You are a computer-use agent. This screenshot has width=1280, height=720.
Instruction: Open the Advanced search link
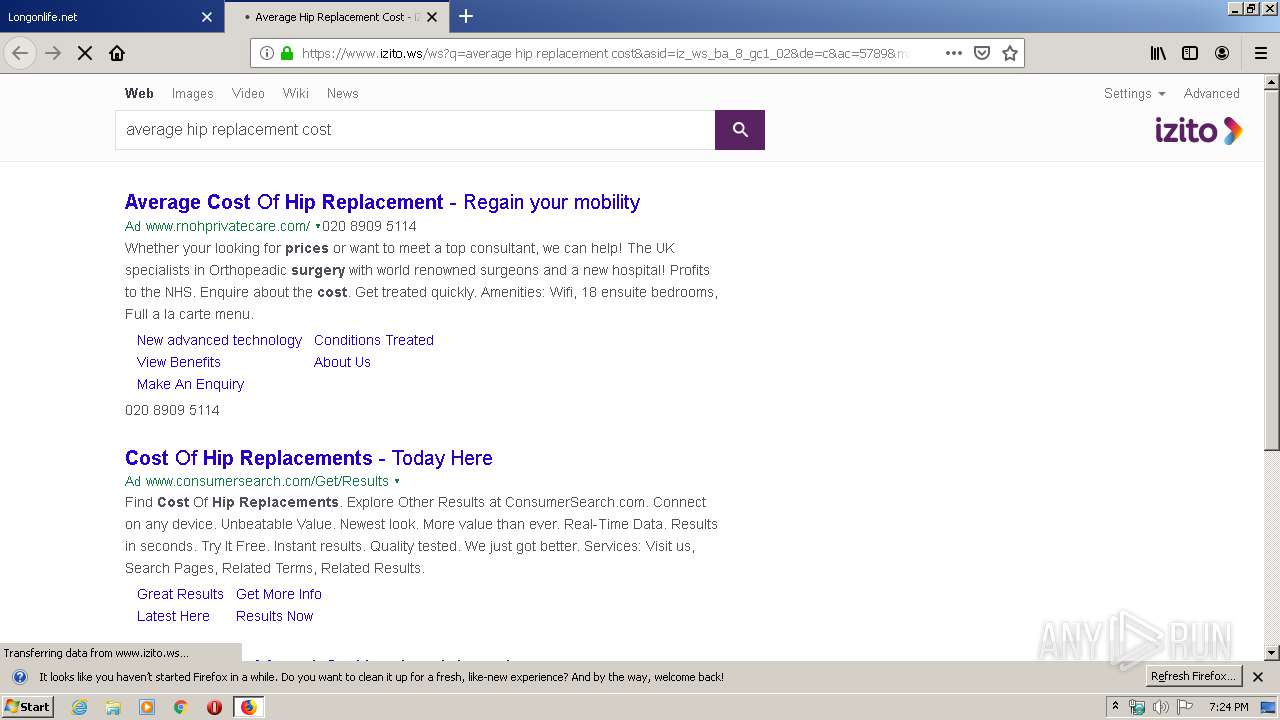coord(1211,93)
